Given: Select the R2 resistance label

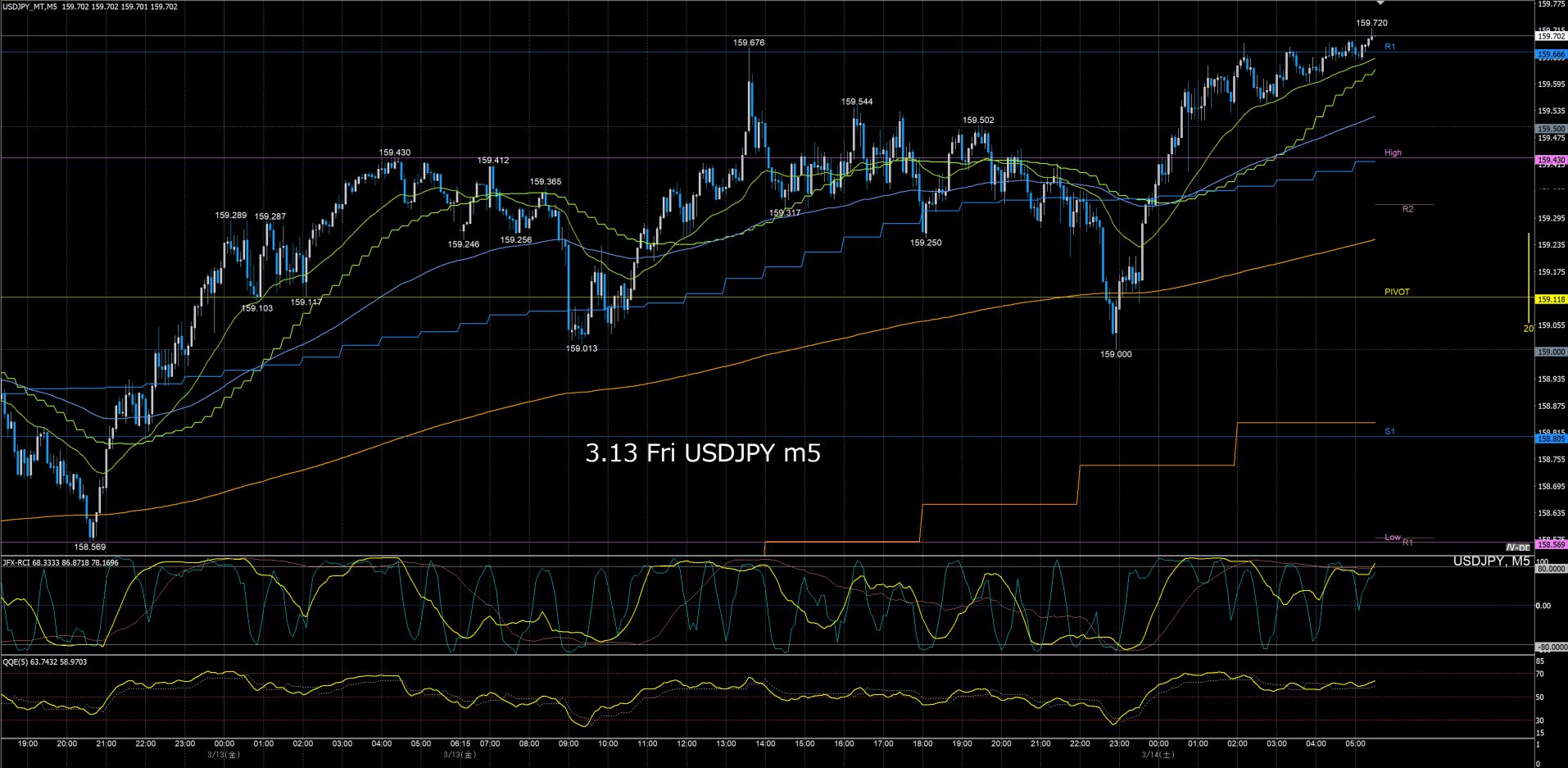Looking at the screenshot, I should click(x=1407, y=209).
